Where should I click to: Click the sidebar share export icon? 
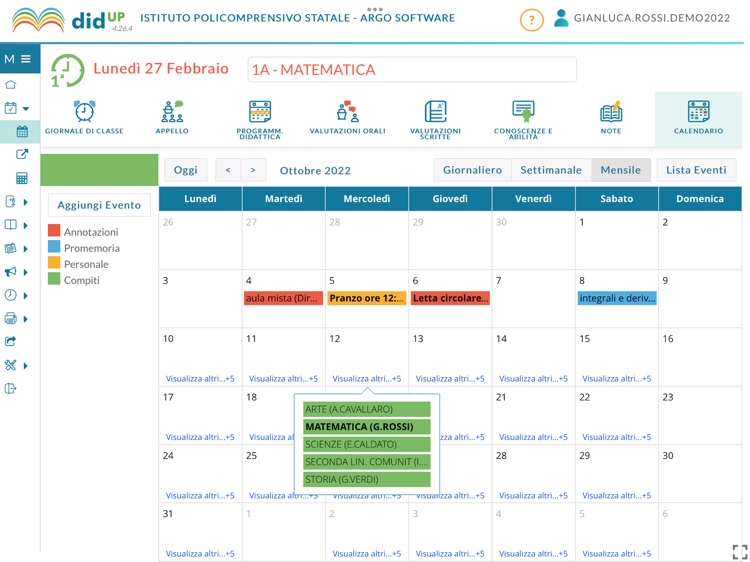11,341
